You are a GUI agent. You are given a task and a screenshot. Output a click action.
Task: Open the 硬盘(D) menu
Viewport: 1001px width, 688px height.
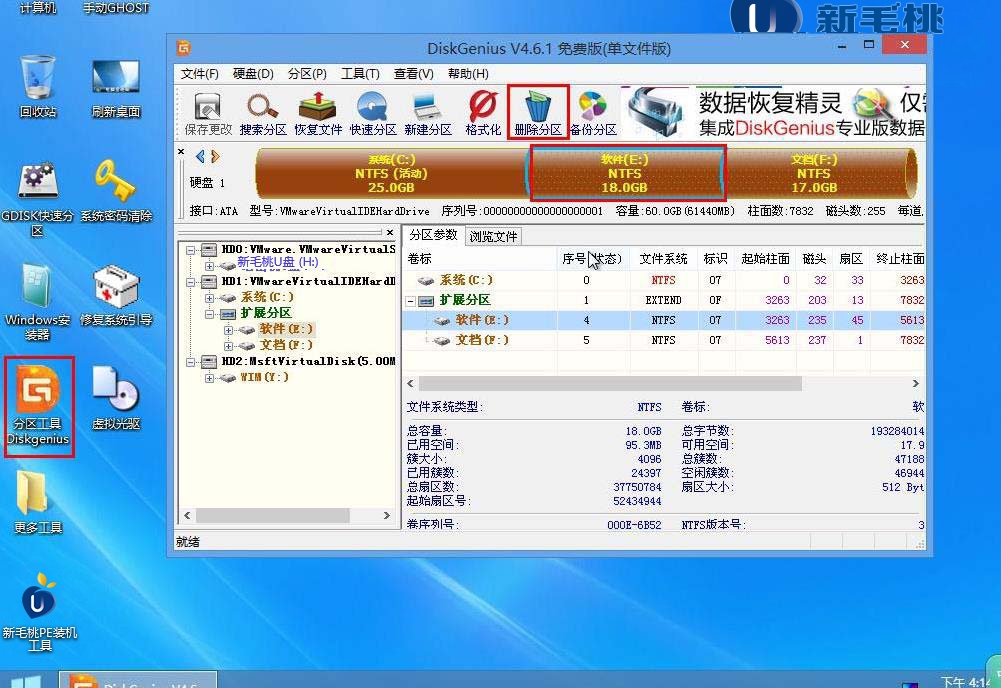point(253,74)
